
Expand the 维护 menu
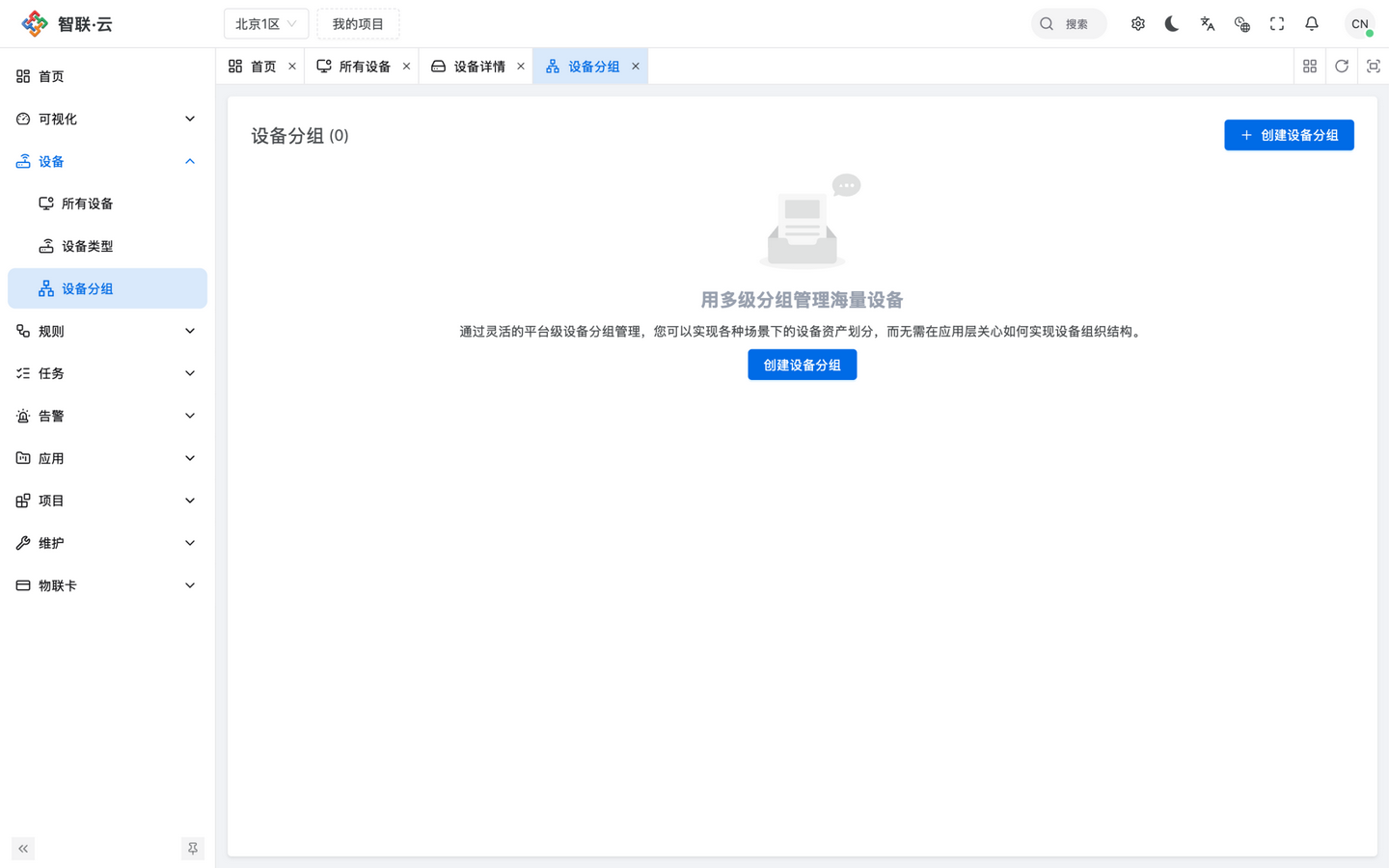pos(107,543)
